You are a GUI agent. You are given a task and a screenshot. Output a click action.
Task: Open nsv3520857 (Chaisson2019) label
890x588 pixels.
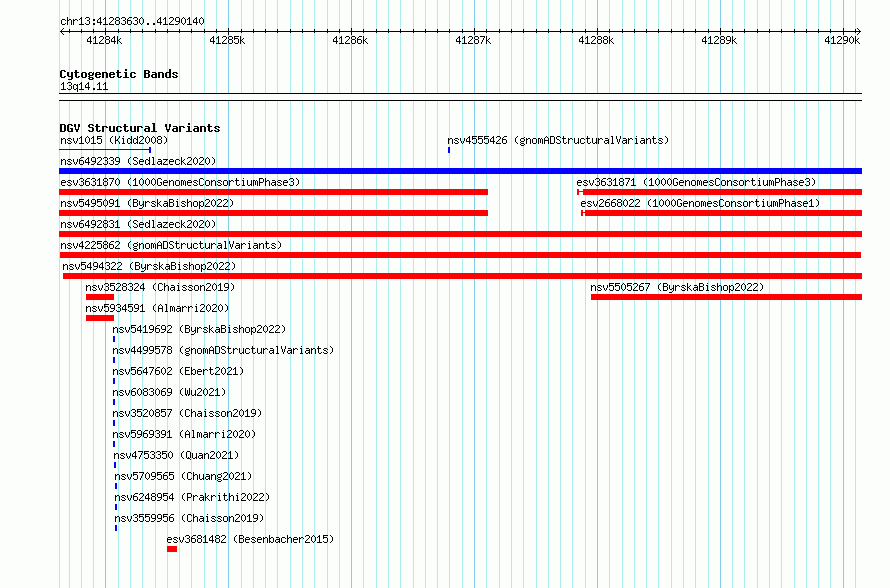click(187, 413)
